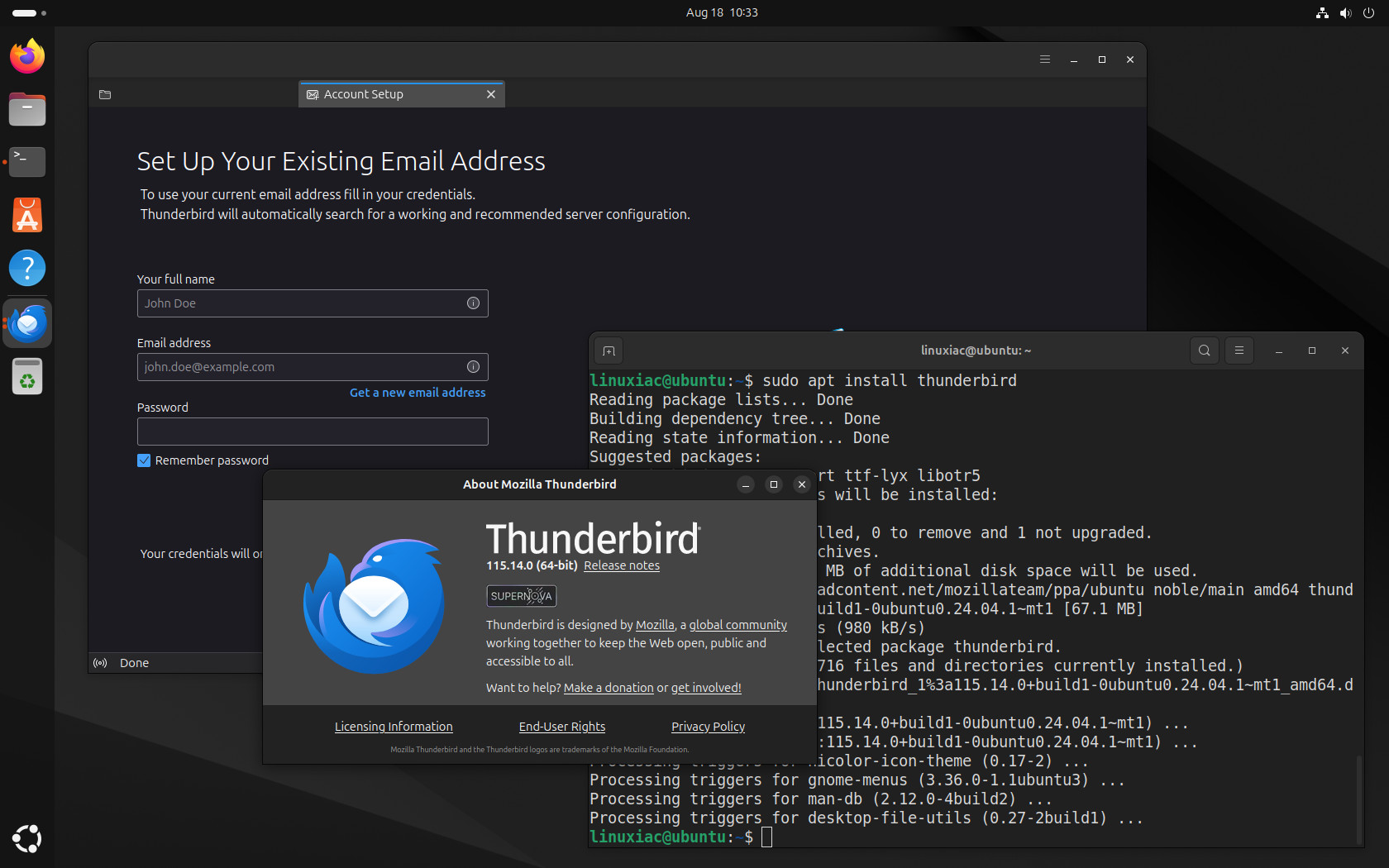Switch to the Account Setup tab

click(401, 94)
